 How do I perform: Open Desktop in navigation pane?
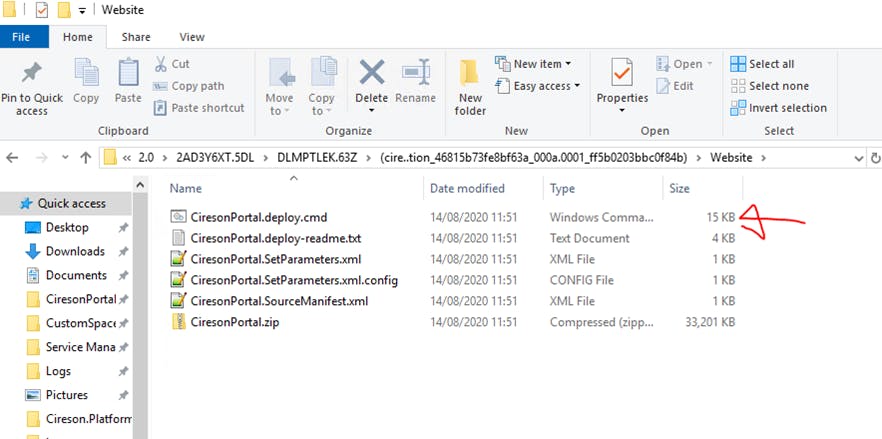(x=67, y=227)
